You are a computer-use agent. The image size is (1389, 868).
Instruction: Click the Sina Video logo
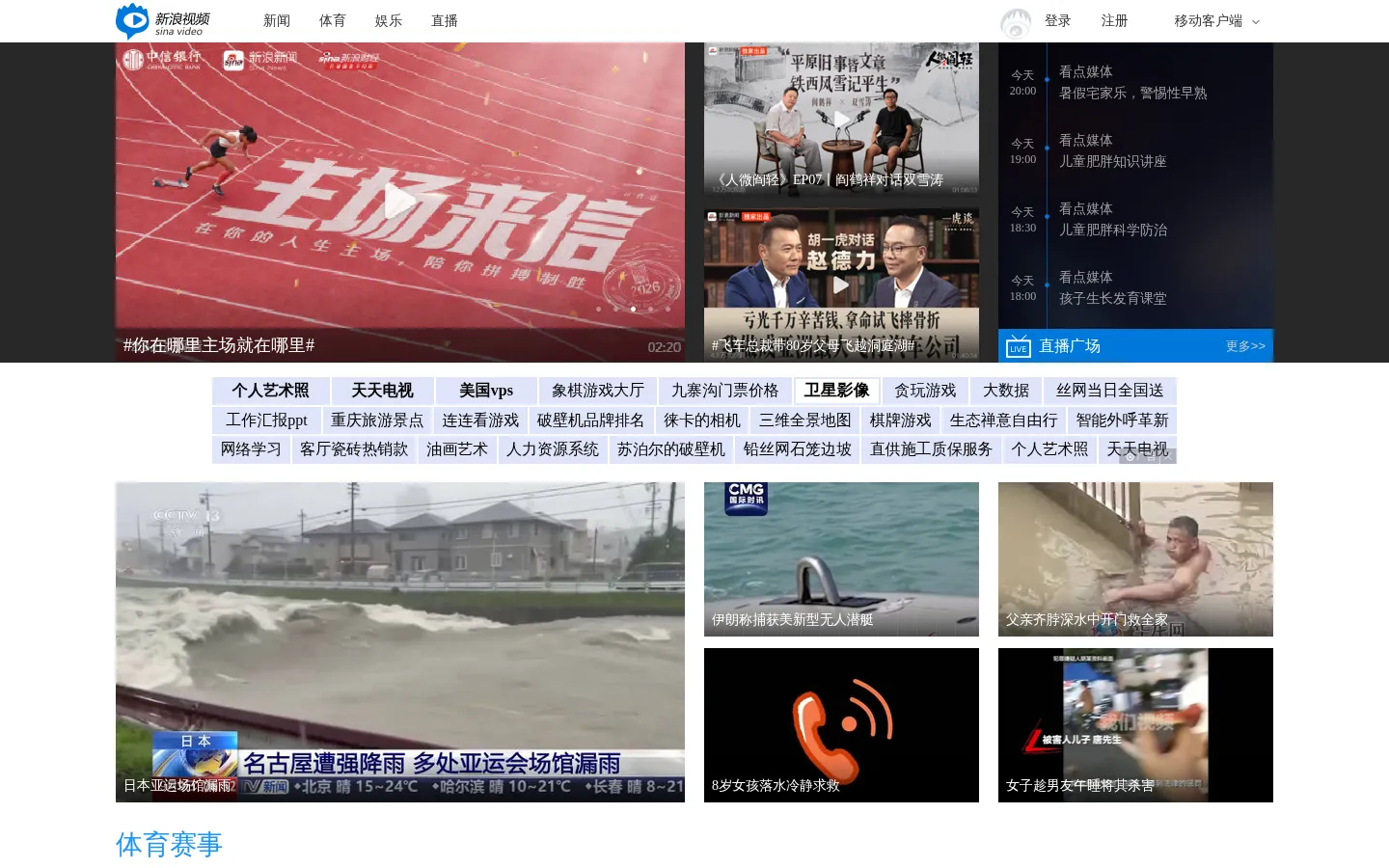click(x=163, y=21)
